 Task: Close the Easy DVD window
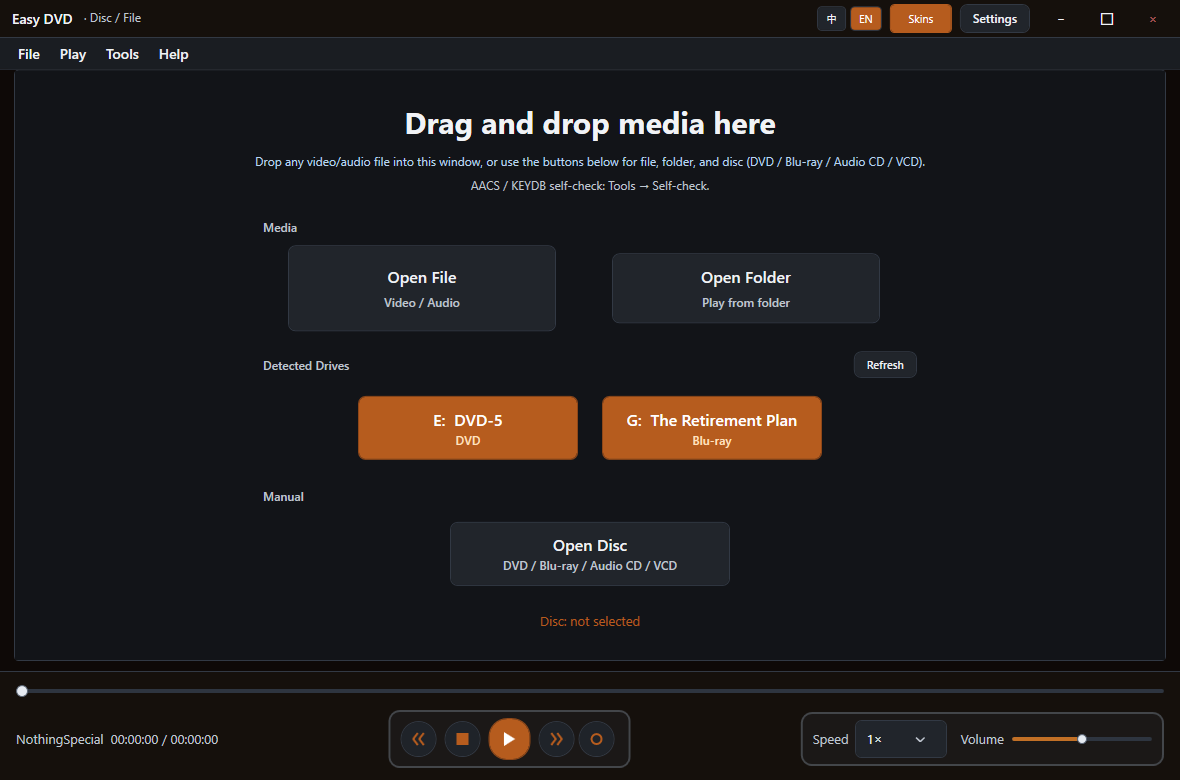(1153, 19)
